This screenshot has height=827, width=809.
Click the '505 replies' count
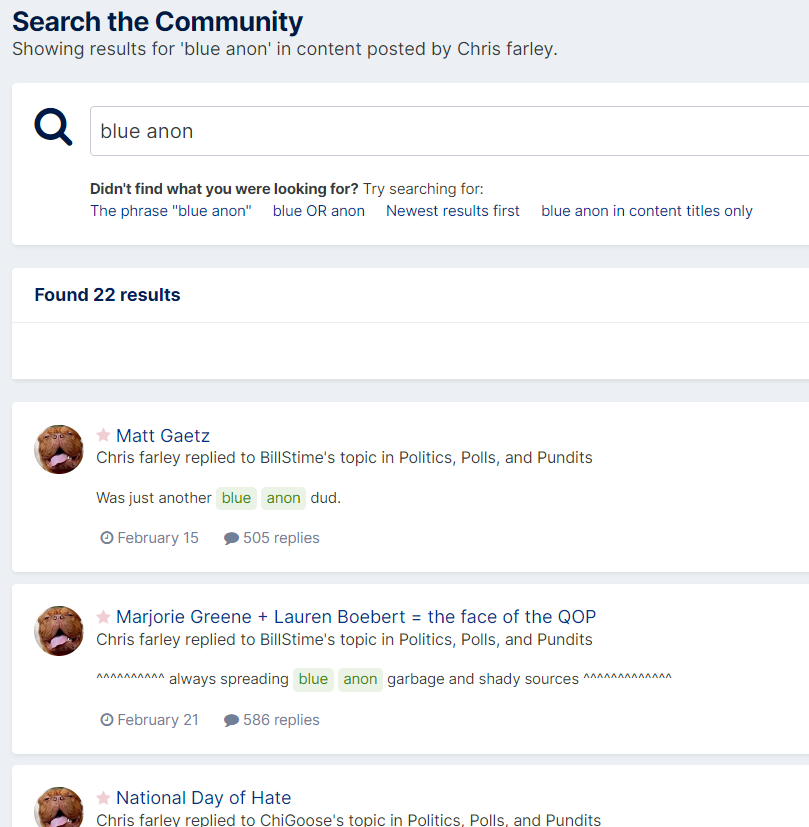pos(281,537)
